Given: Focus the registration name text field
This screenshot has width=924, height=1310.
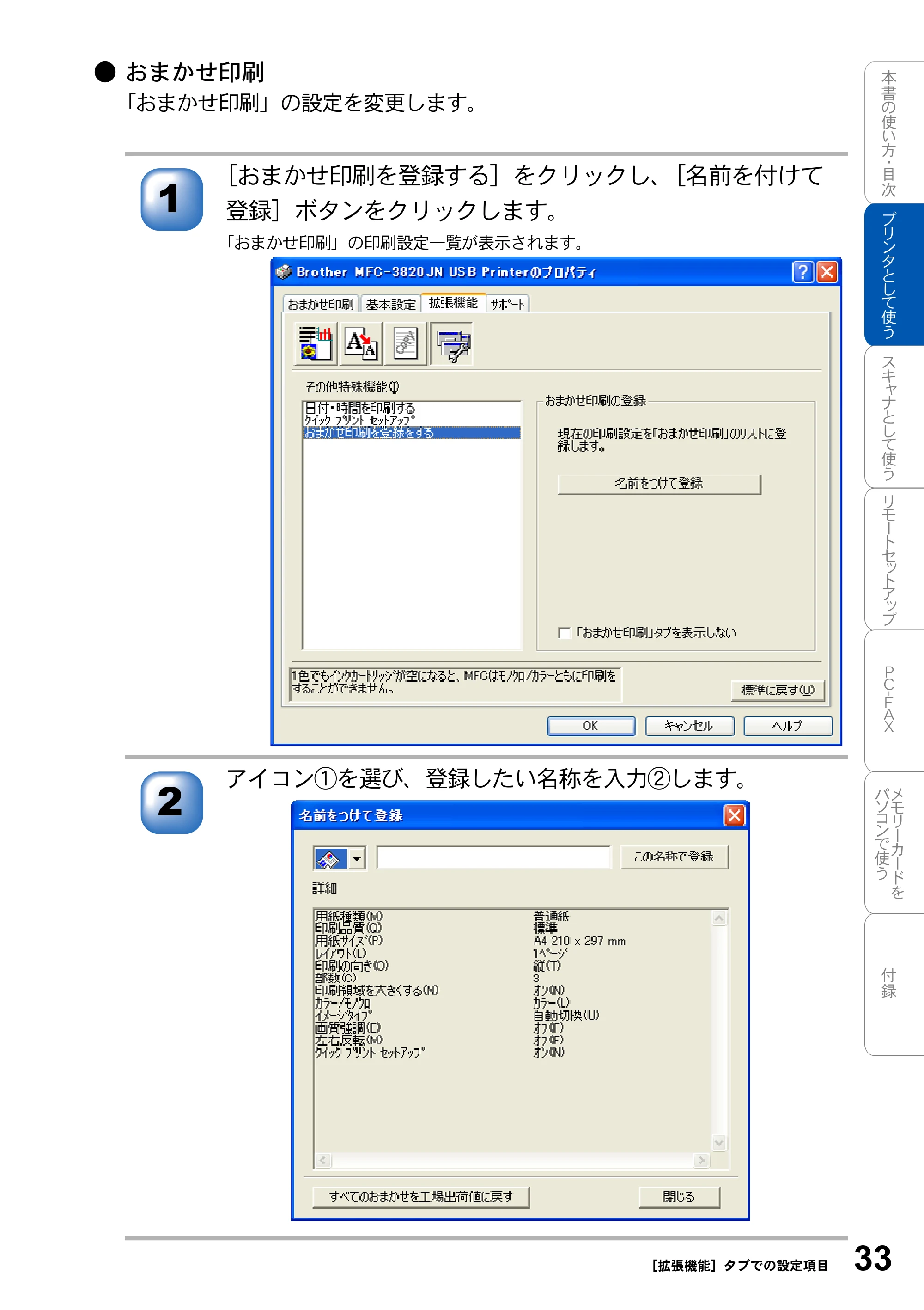Looking at the screenshot, I should [x=493, y=857].
